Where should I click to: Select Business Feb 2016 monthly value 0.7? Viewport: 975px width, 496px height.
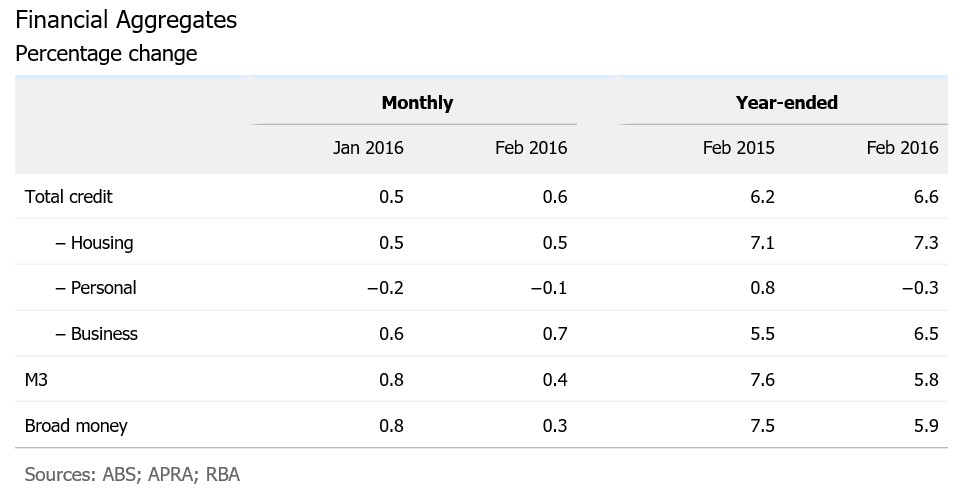point(555,334)
